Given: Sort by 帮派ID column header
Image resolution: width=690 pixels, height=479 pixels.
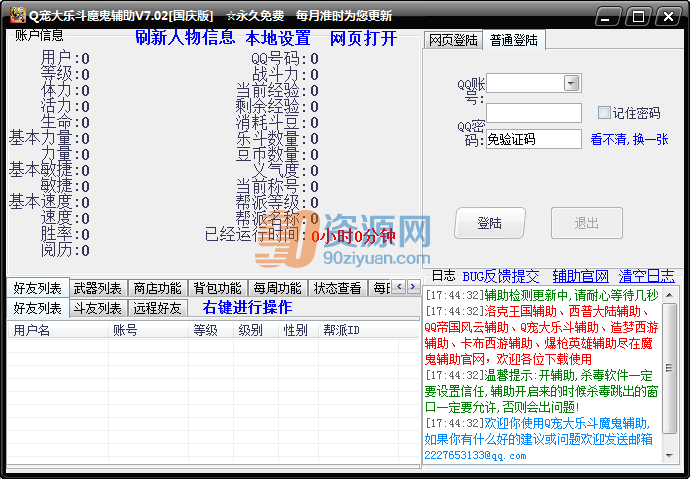Looking at the screenshot, I should point(359,330).
